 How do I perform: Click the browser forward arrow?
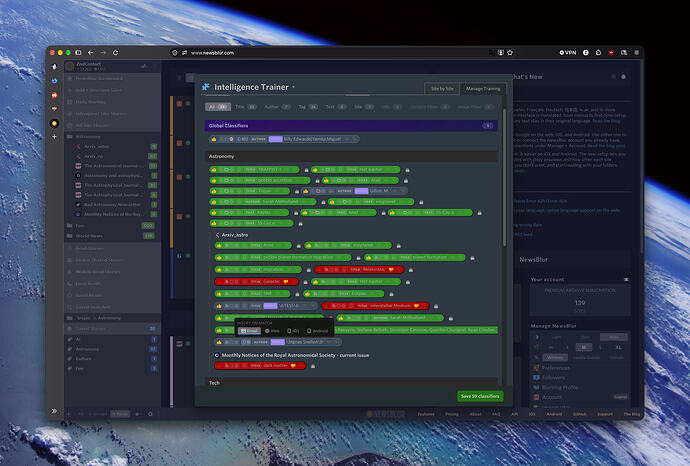point(103,52)
